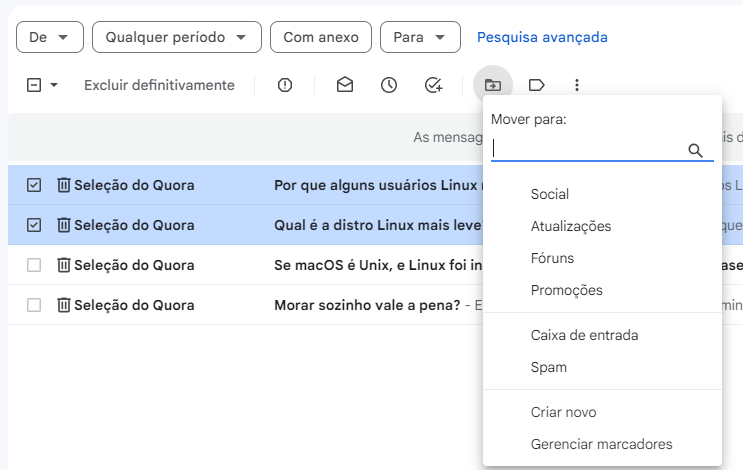The width and height of the screenshot is (743, 470).
Task: Toggle the Com anexo filter chip
Action: coord(321,37)
